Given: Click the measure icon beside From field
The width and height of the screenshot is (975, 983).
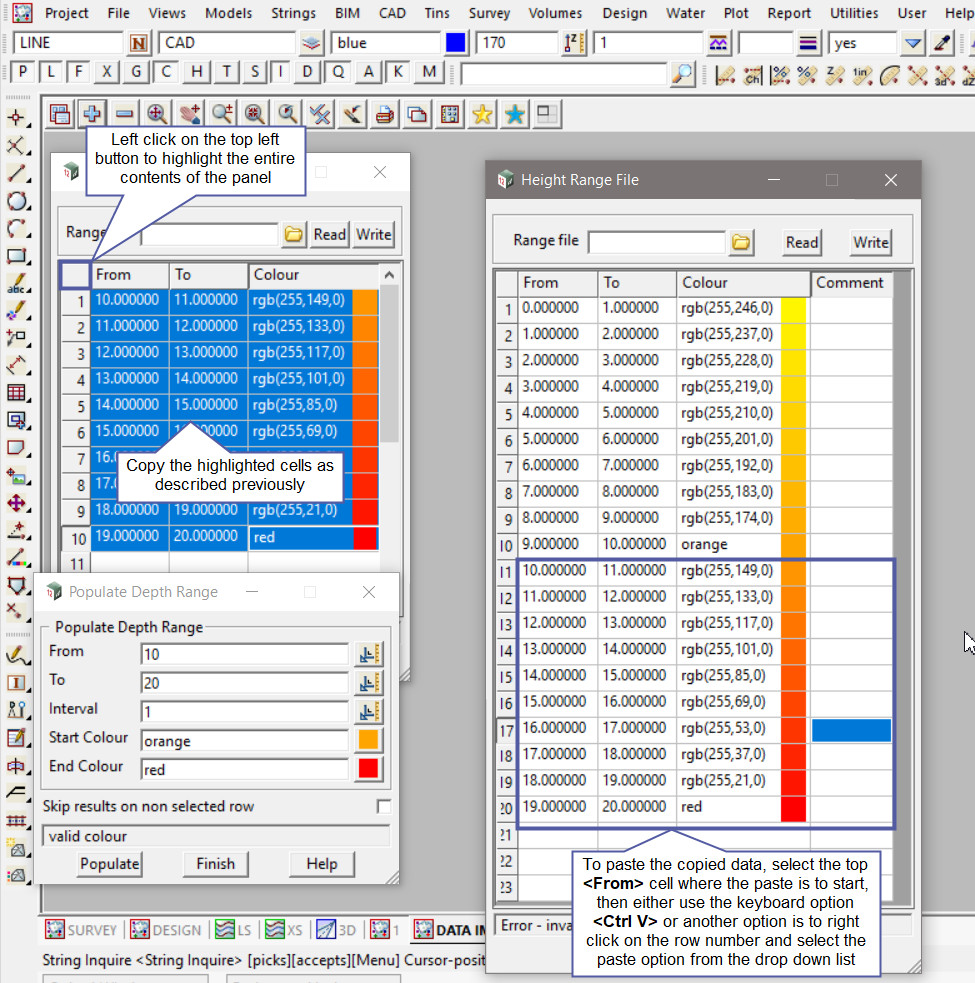Looking at the screenshot, I should tap(369, 655).
